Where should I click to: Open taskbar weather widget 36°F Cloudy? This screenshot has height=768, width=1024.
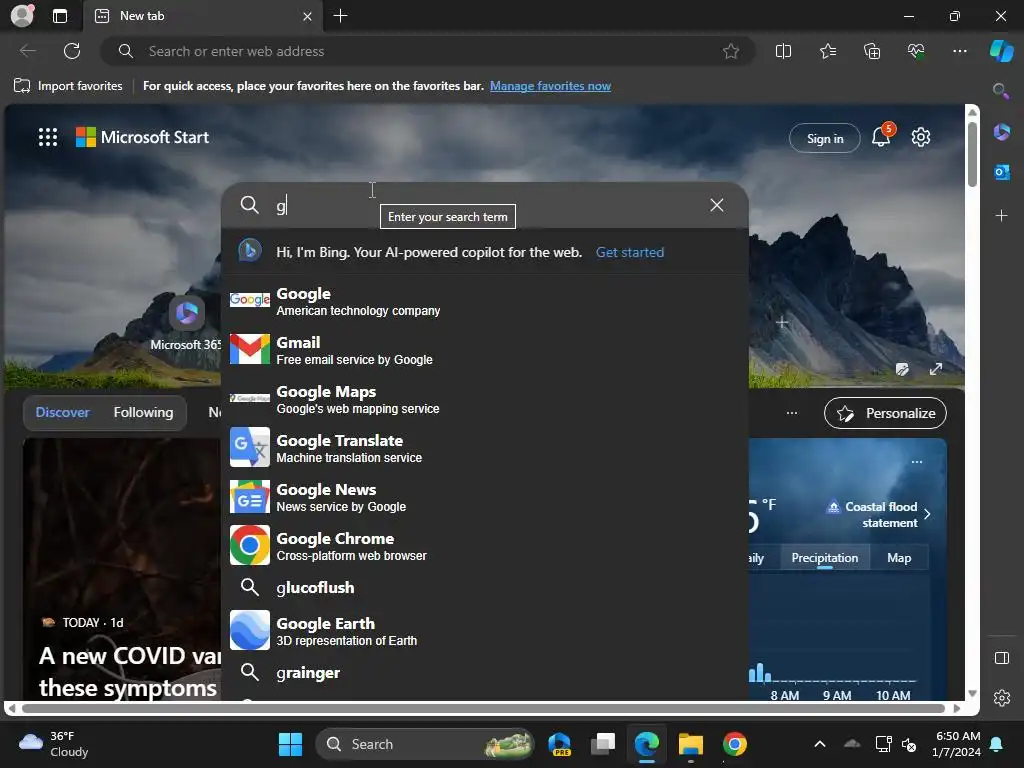click(x=54, y=744)
